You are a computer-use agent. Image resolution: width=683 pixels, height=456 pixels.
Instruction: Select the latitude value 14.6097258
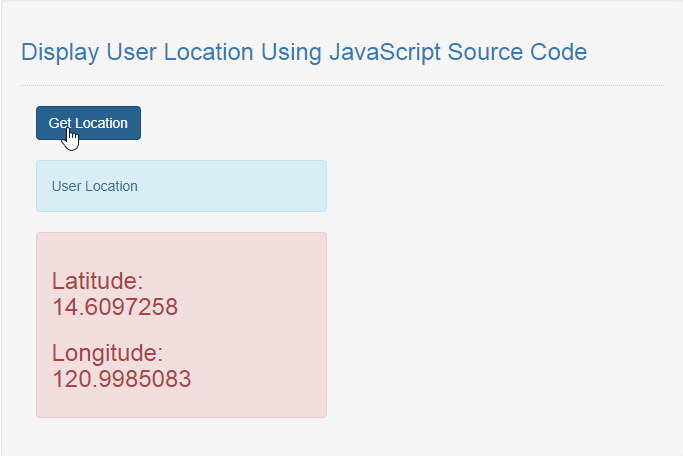click(x=115, y=307)
